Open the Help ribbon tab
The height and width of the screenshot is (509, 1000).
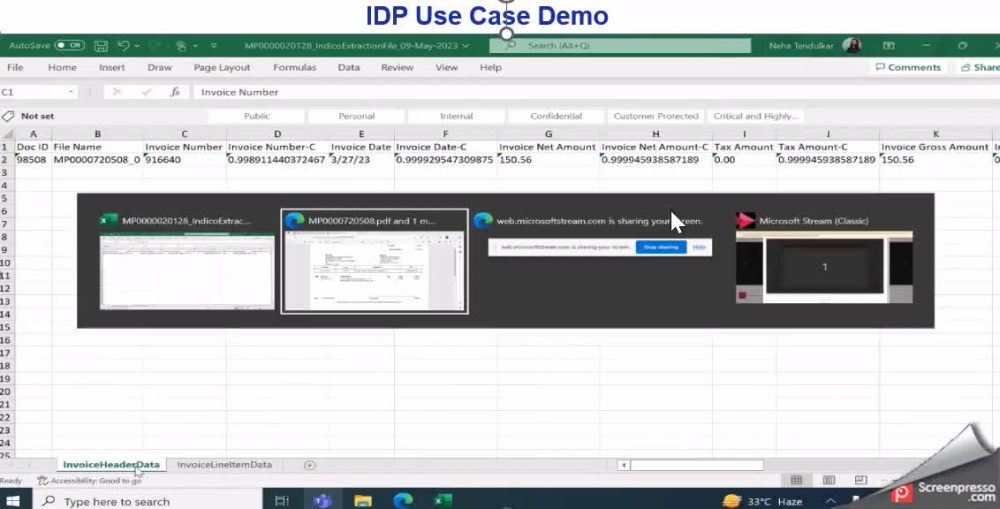[x=490, y=67]
